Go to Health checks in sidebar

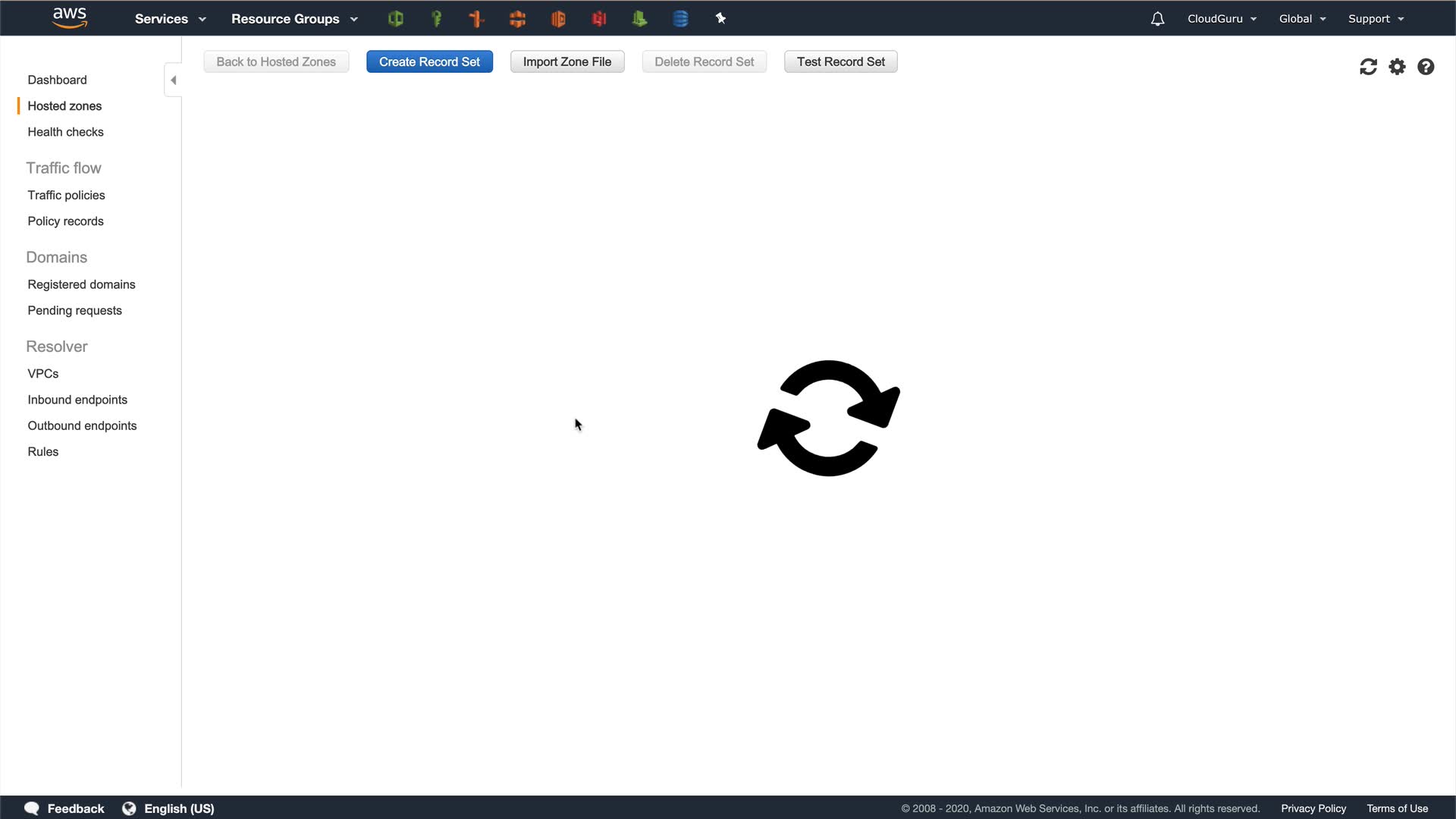65,132
